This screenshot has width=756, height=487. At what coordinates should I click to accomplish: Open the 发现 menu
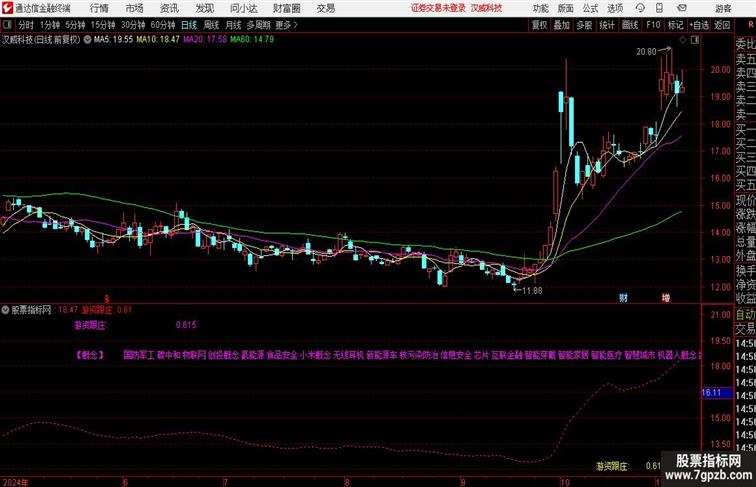tap(204, 8)
